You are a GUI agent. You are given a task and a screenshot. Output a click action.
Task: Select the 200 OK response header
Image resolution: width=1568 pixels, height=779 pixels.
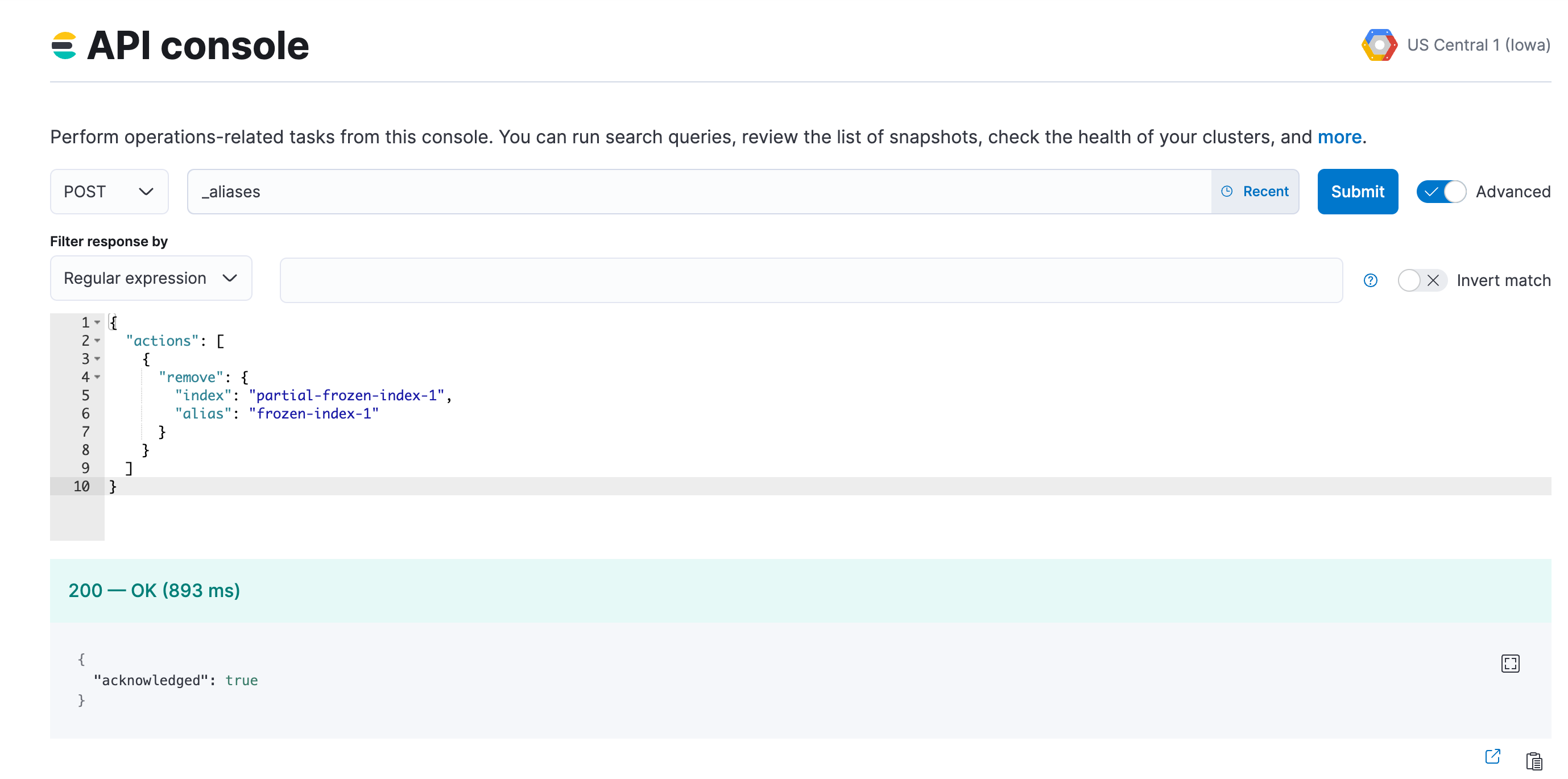[154, 590]
